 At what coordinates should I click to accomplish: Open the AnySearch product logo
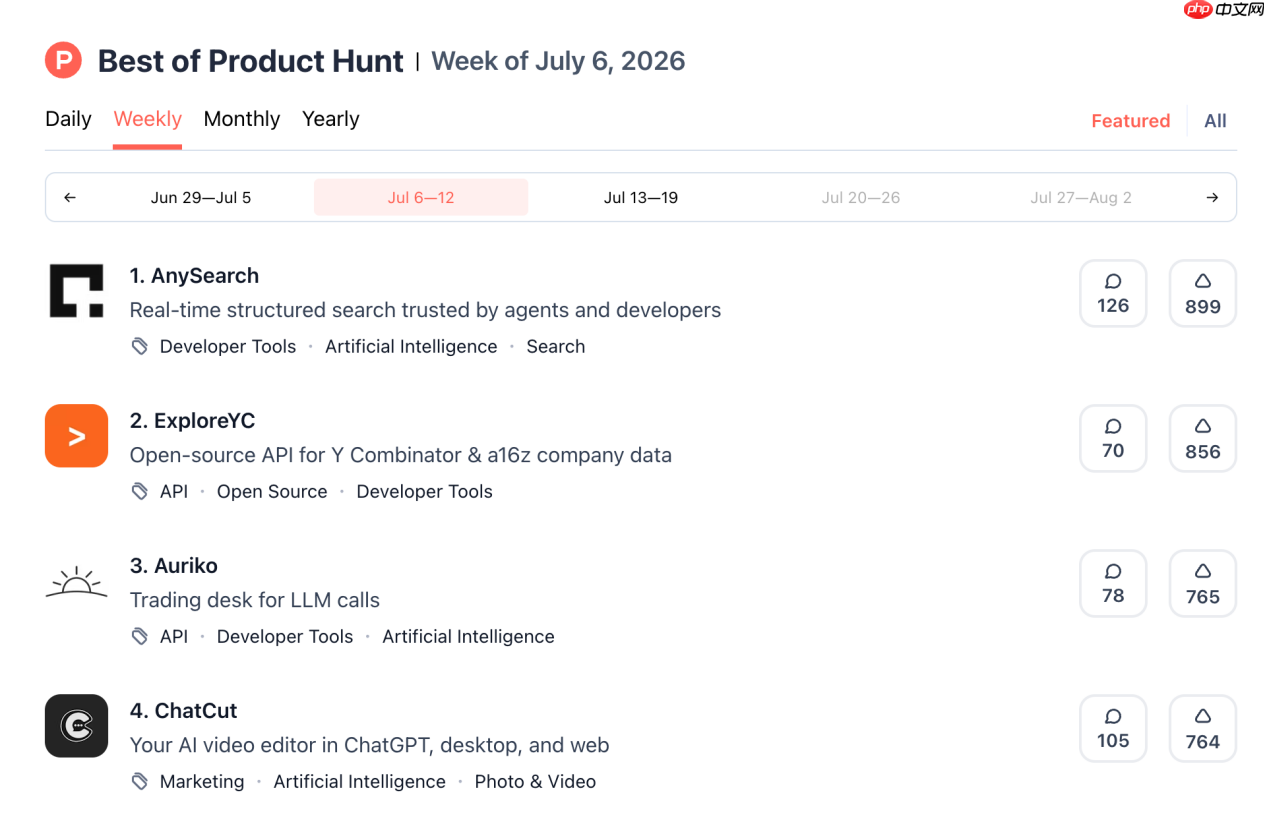[76, 291]
